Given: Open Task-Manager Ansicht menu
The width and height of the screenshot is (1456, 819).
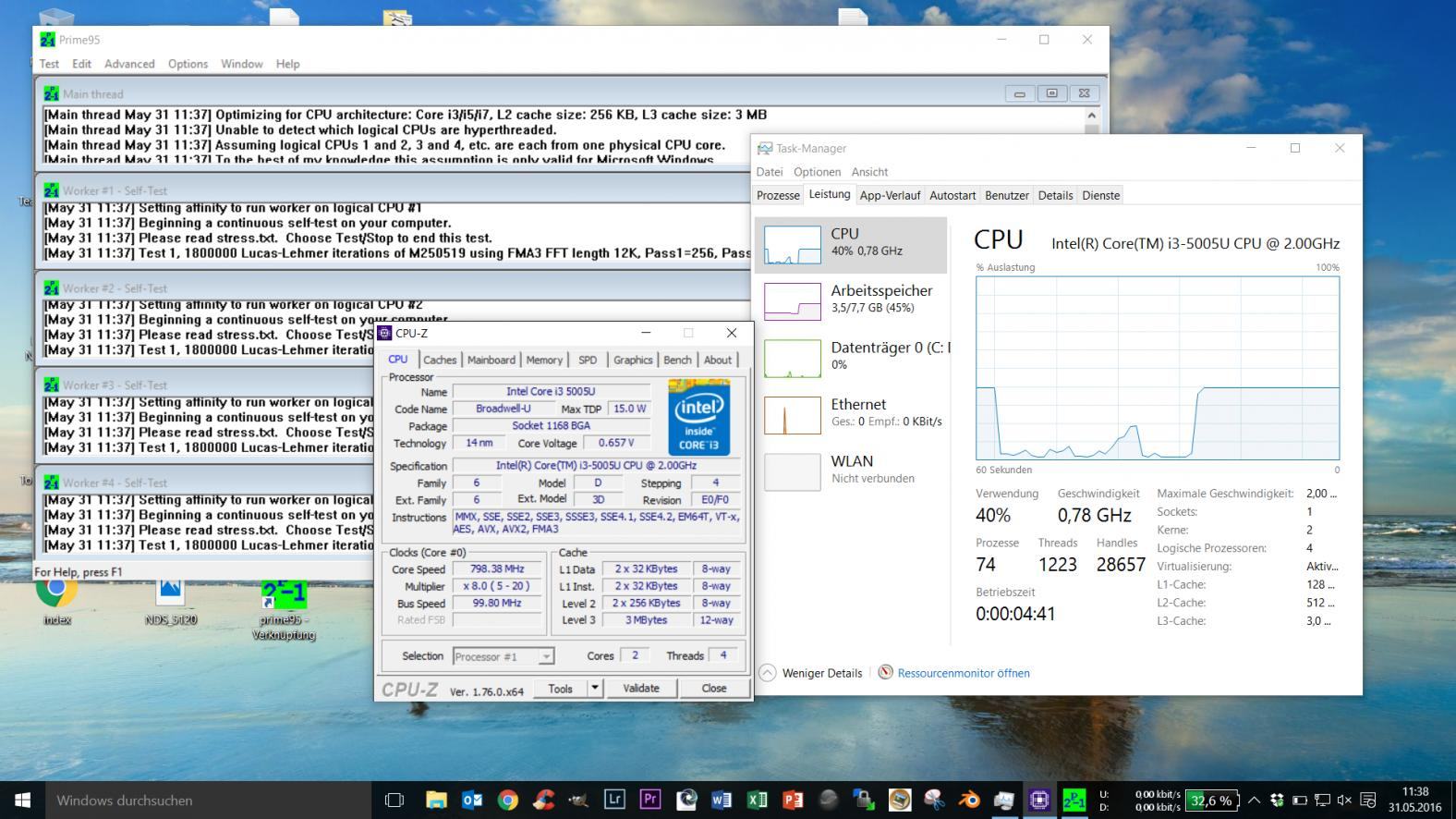Looking at the screenshot, I should tap(869, 172).
